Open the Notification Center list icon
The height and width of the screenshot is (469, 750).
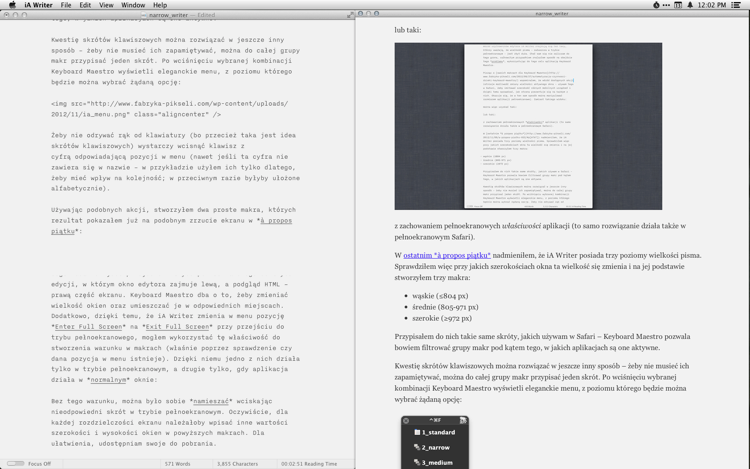pyautogui.click(x=737, y=5)
